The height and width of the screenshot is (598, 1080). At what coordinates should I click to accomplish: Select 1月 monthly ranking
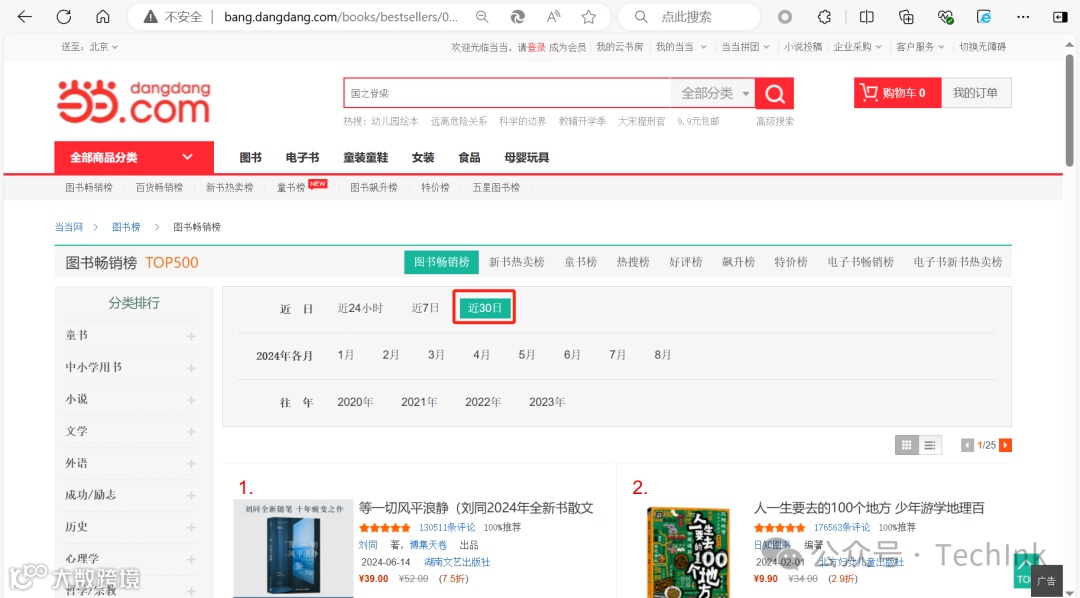pos(346,355)
